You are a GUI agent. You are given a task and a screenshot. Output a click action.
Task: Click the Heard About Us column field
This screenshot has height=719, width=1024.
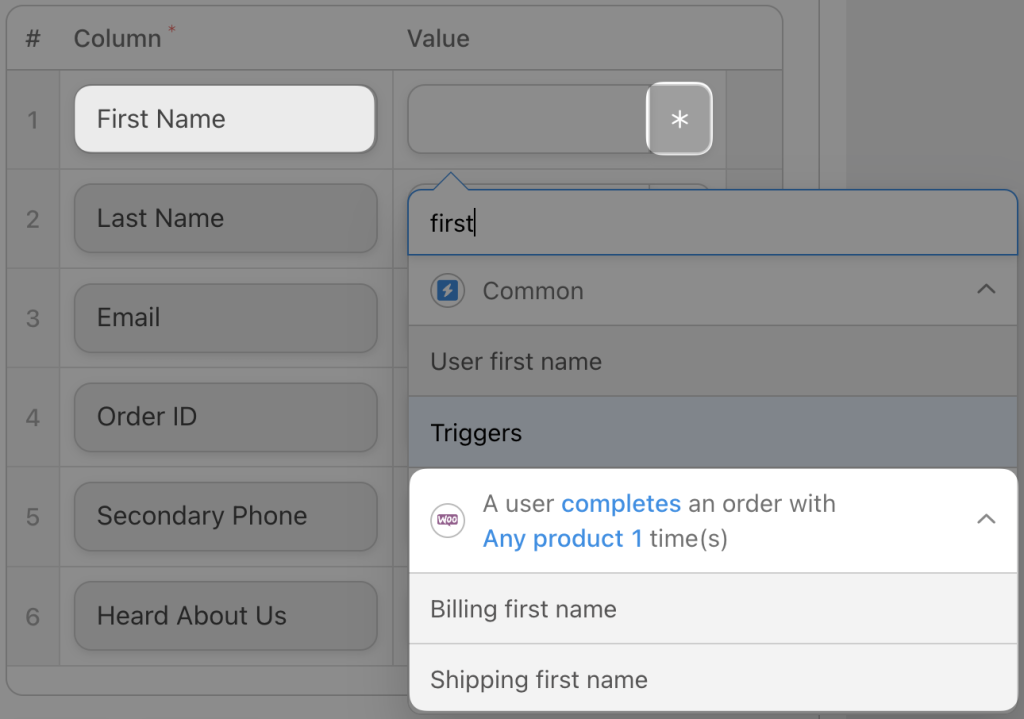coord(224,616)
